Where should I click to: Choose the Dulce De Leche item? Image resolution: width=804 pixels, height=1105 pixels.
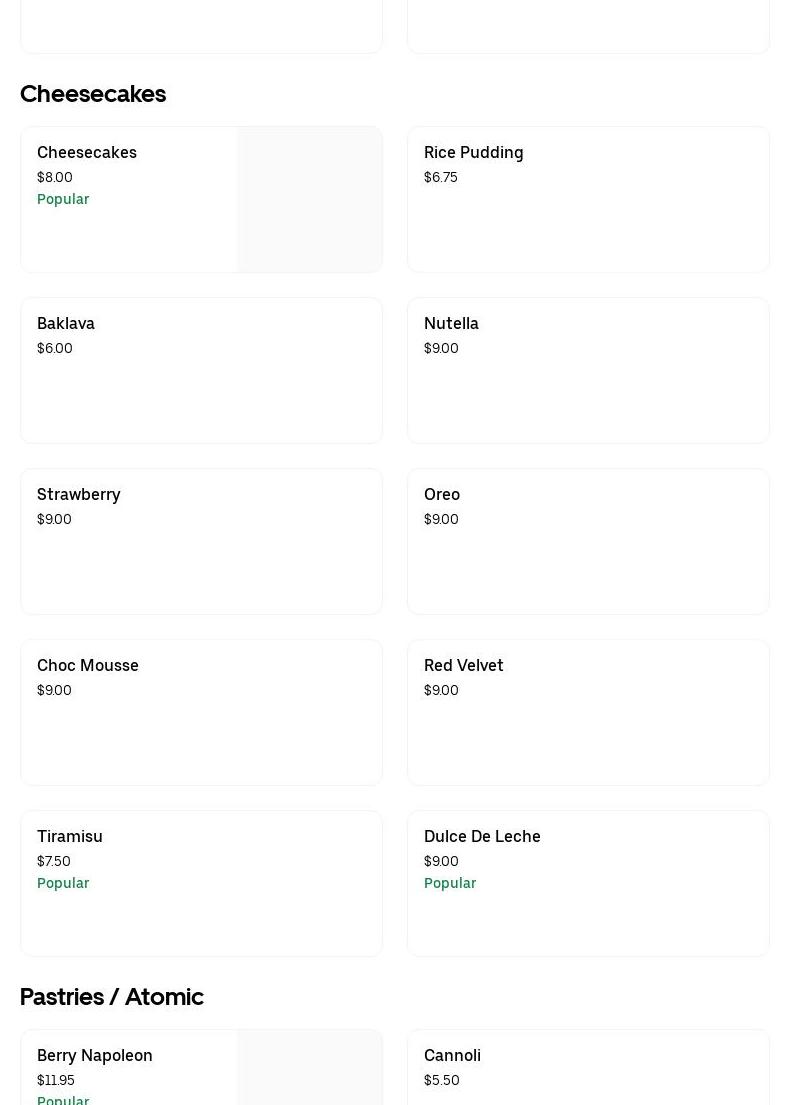(588, 883)
